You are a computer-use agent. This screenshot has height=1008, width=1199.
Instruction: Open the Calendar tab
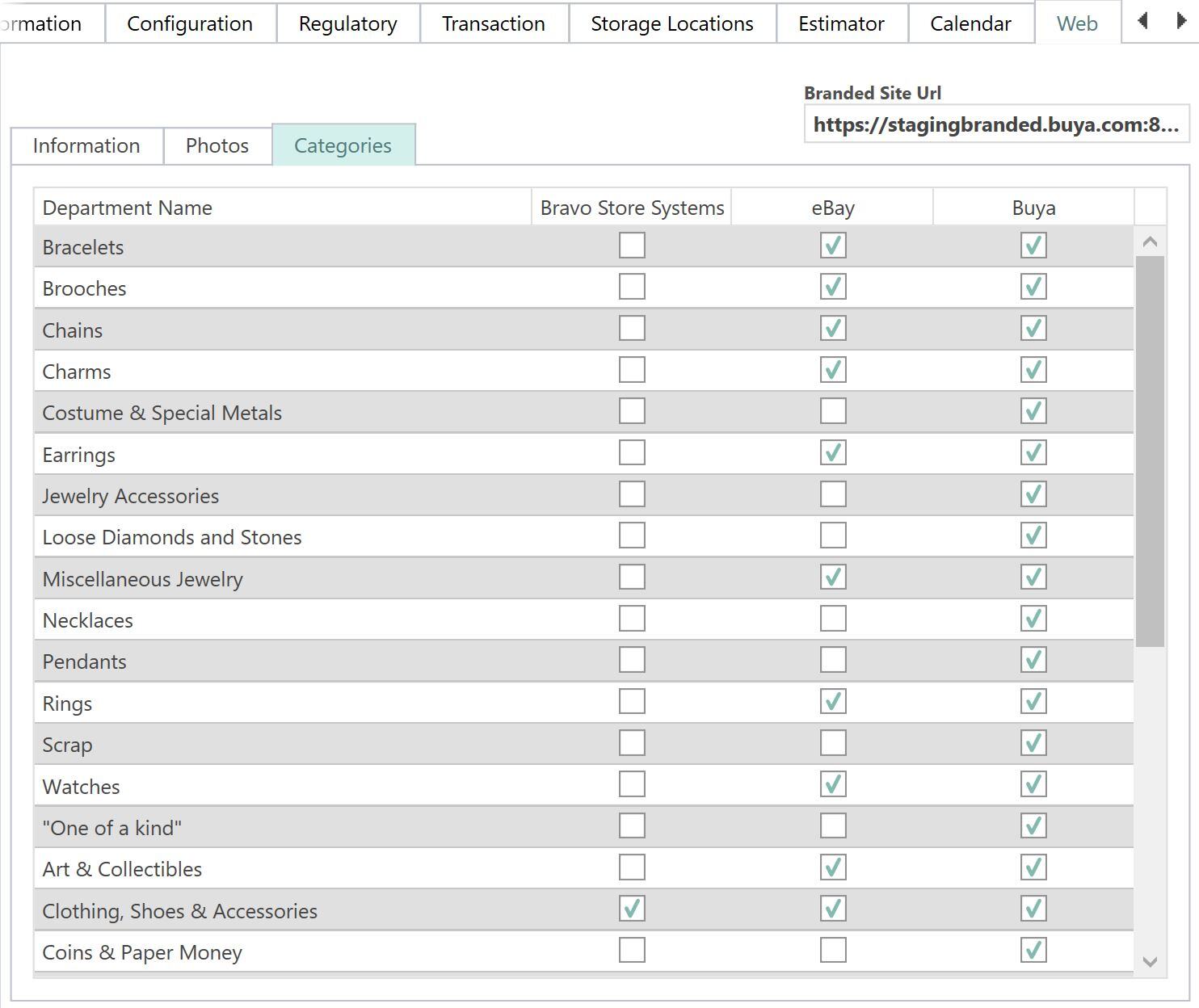pyautogui.click(x=970, y=23)
